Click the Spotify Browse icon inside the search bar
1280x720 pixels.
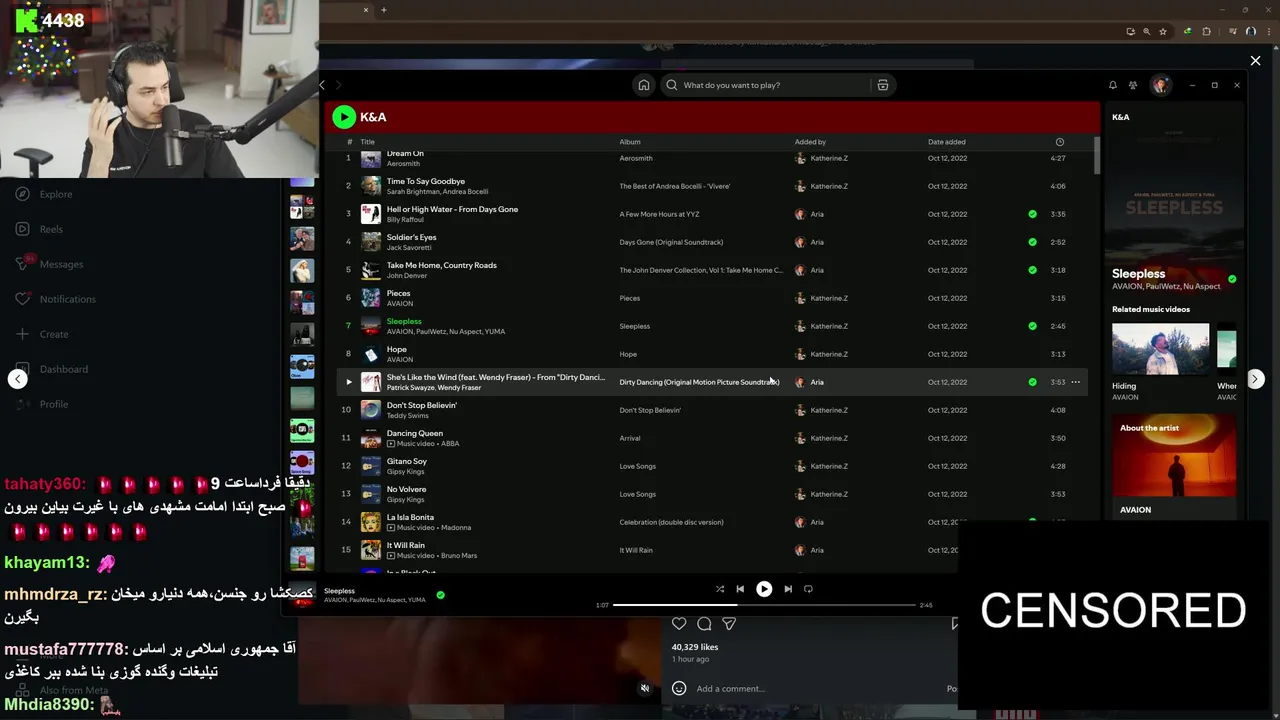[x=883, y=85]
